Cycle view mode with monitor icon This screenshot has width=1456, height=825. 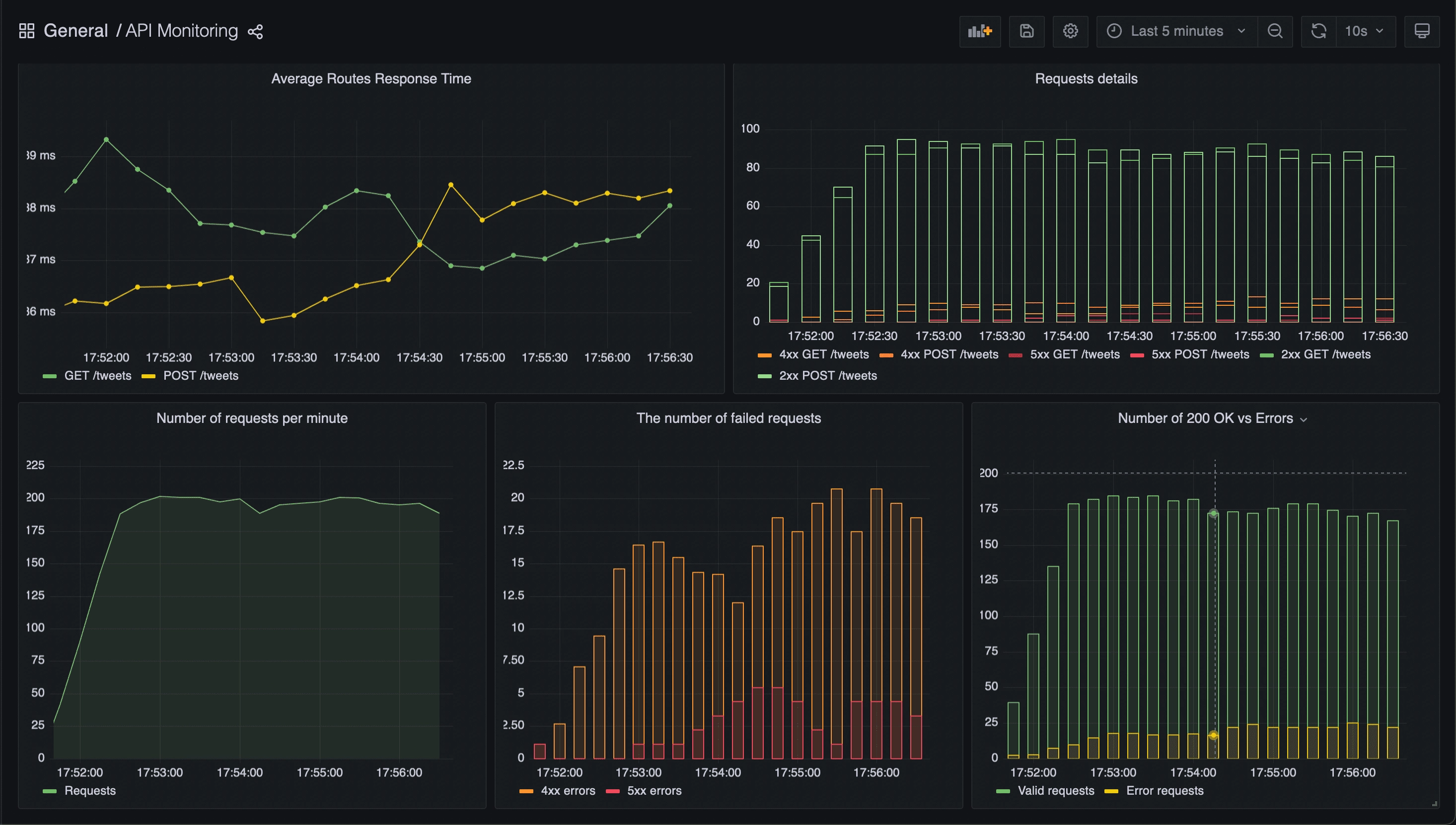coord(1421,31)
